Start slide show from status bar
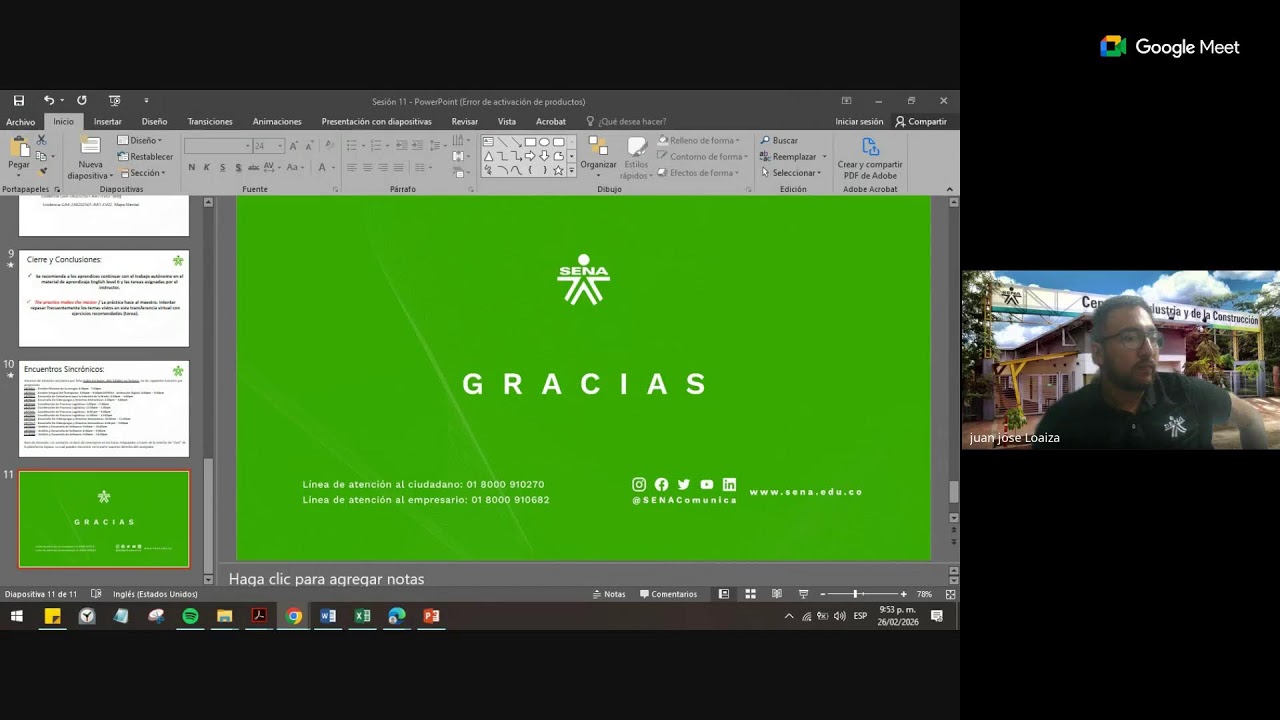 click(x=803, y=594)
